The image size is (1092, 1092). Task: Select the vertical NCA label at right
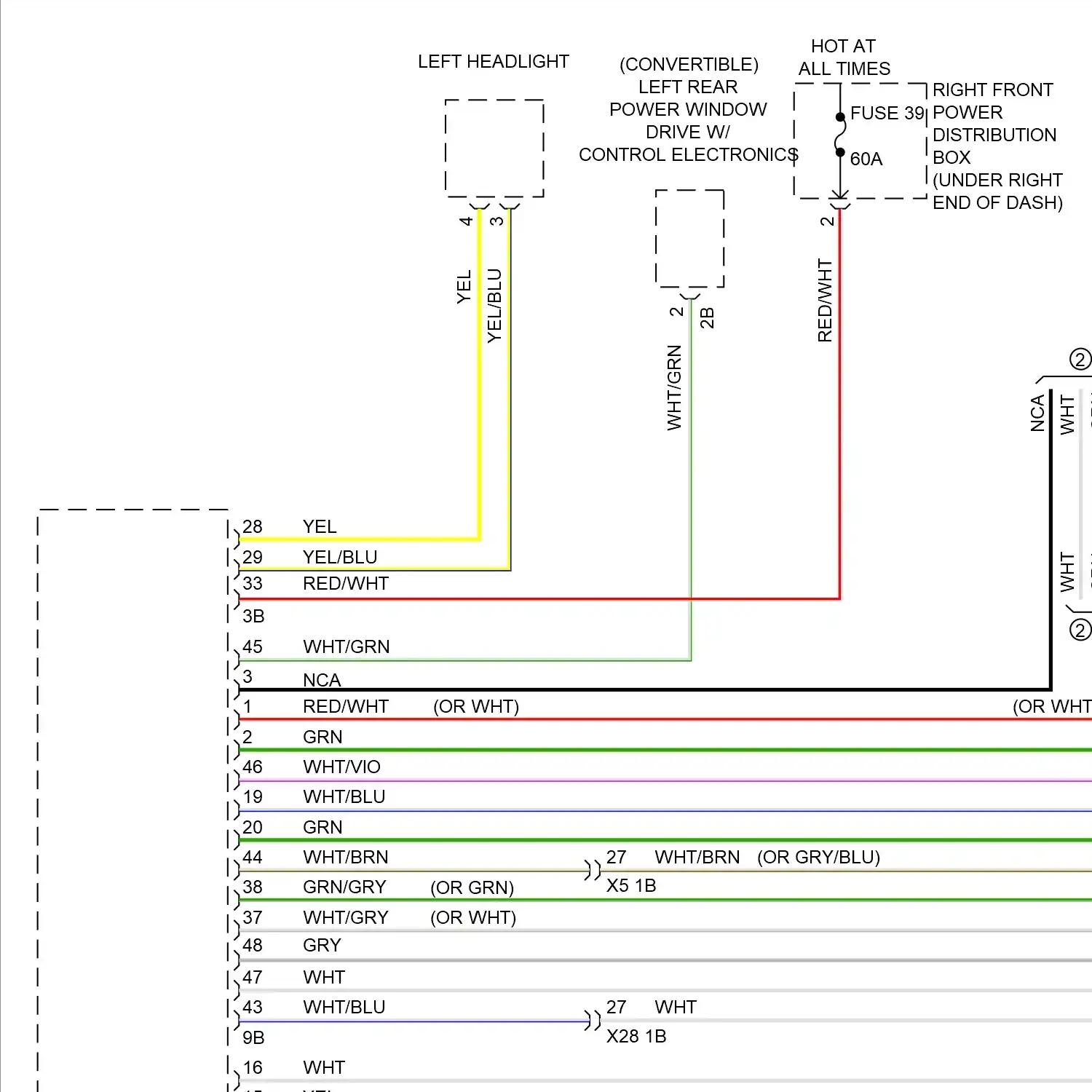(x=1037, y=413)
